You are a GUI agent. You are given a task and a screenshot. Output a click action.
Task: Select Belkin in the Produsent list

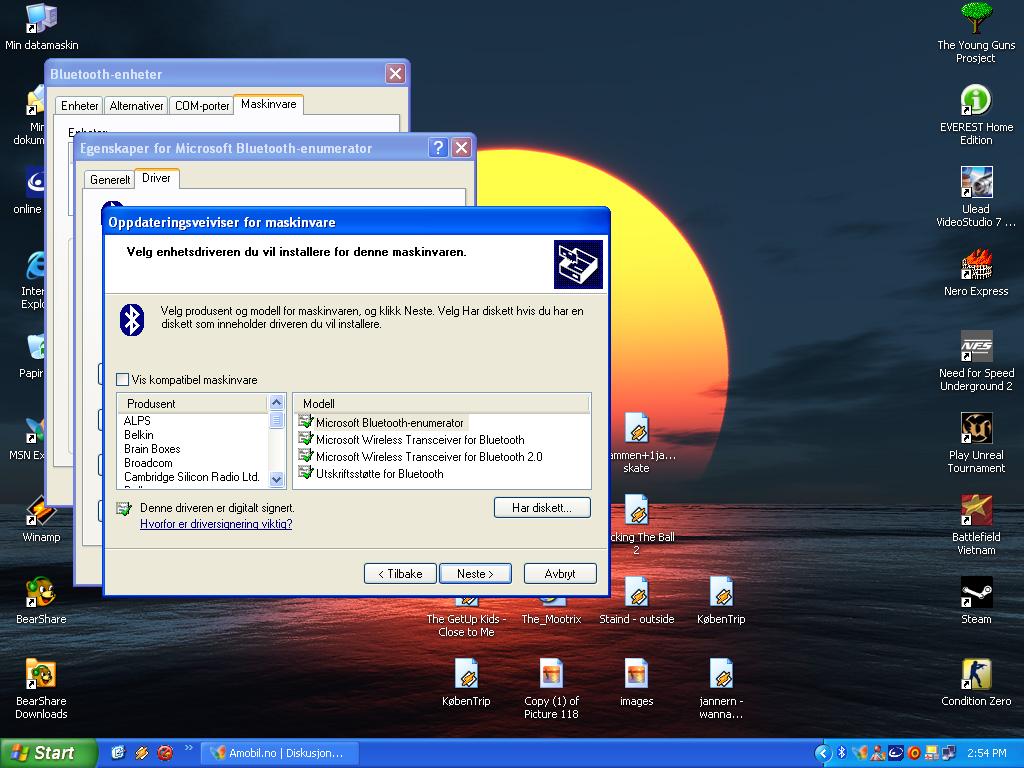(138, 435)
